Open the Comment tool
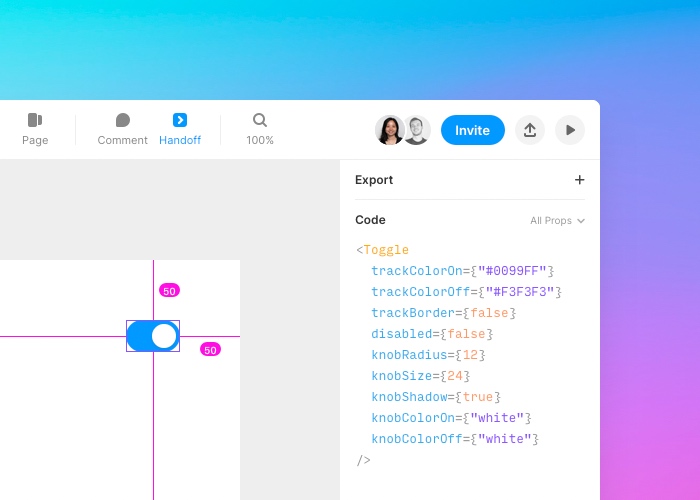 click(x=122, y=129)
